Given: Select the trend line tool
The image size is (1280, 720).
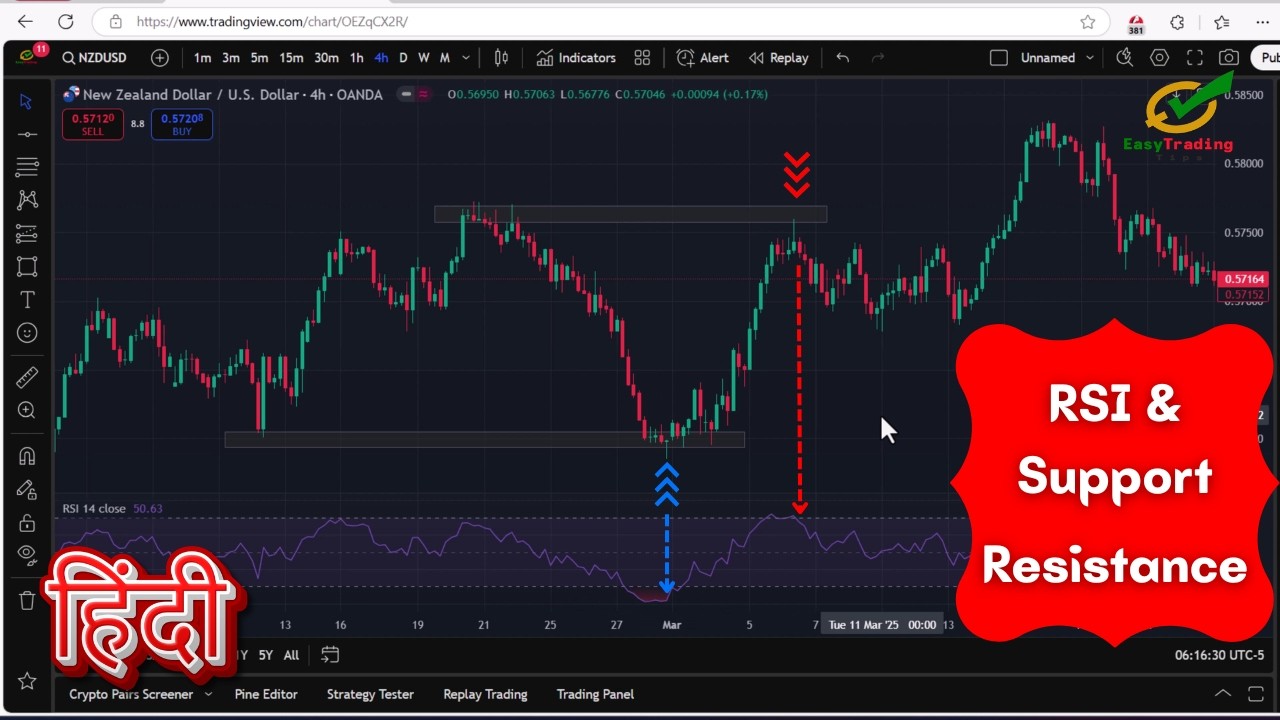Looking at the screenshot, I should coord(27,134).
